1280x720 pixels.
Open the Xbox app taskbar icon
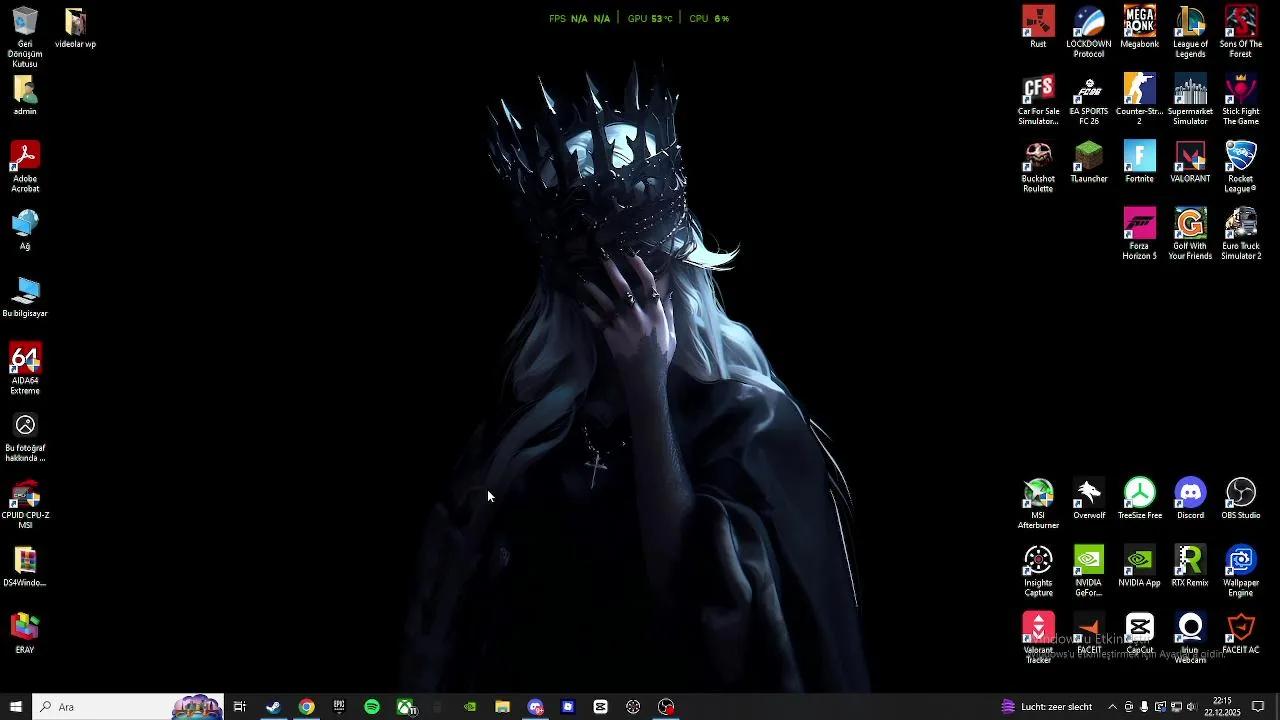(405, 707)
